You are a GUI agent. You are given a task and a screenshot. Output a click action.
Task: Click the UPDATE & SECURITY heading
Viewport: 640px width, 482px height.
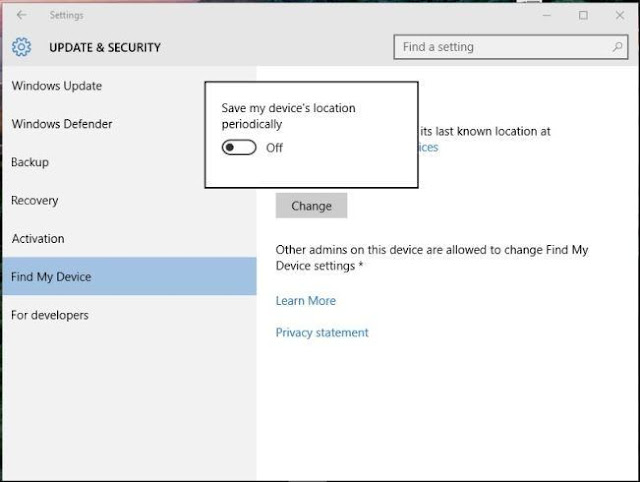pos(105,47)
